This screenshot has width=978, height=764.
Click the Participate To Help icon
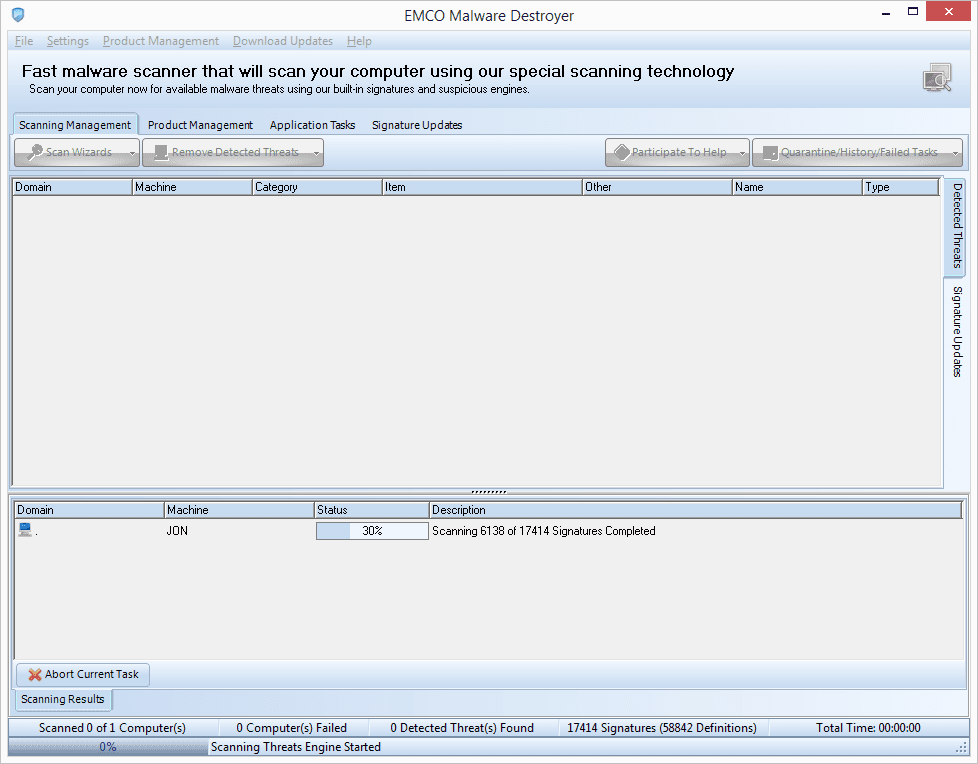point(621,153)
